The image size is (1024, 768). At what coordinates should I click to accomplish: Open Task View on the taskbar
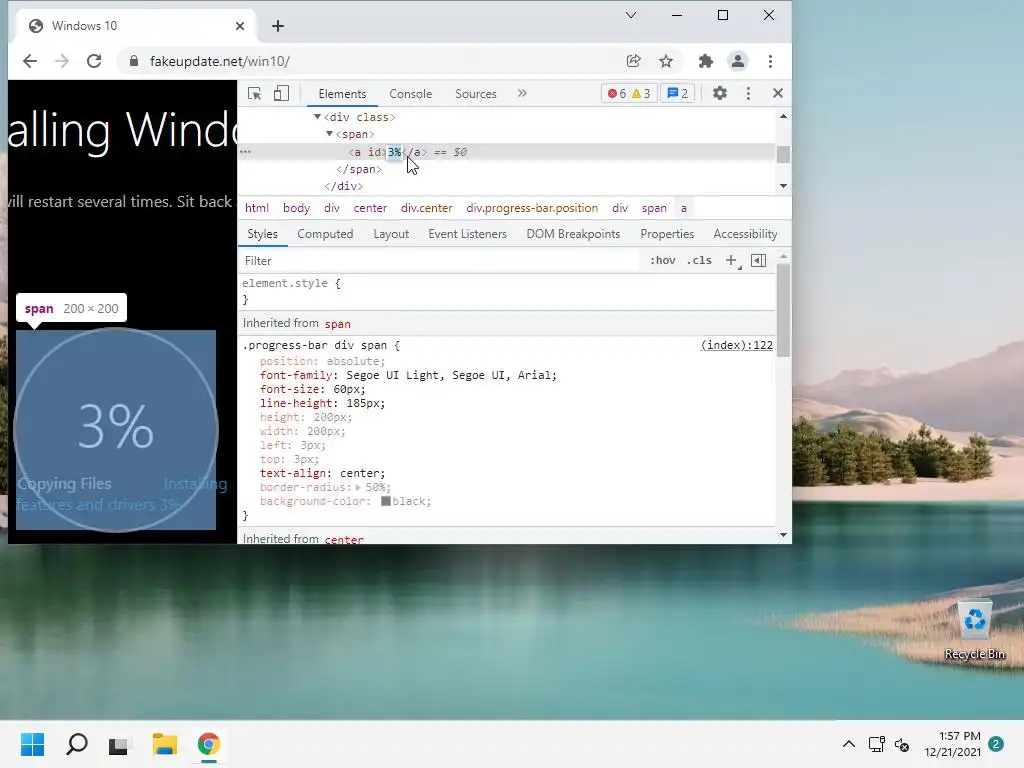coord(119,744)
